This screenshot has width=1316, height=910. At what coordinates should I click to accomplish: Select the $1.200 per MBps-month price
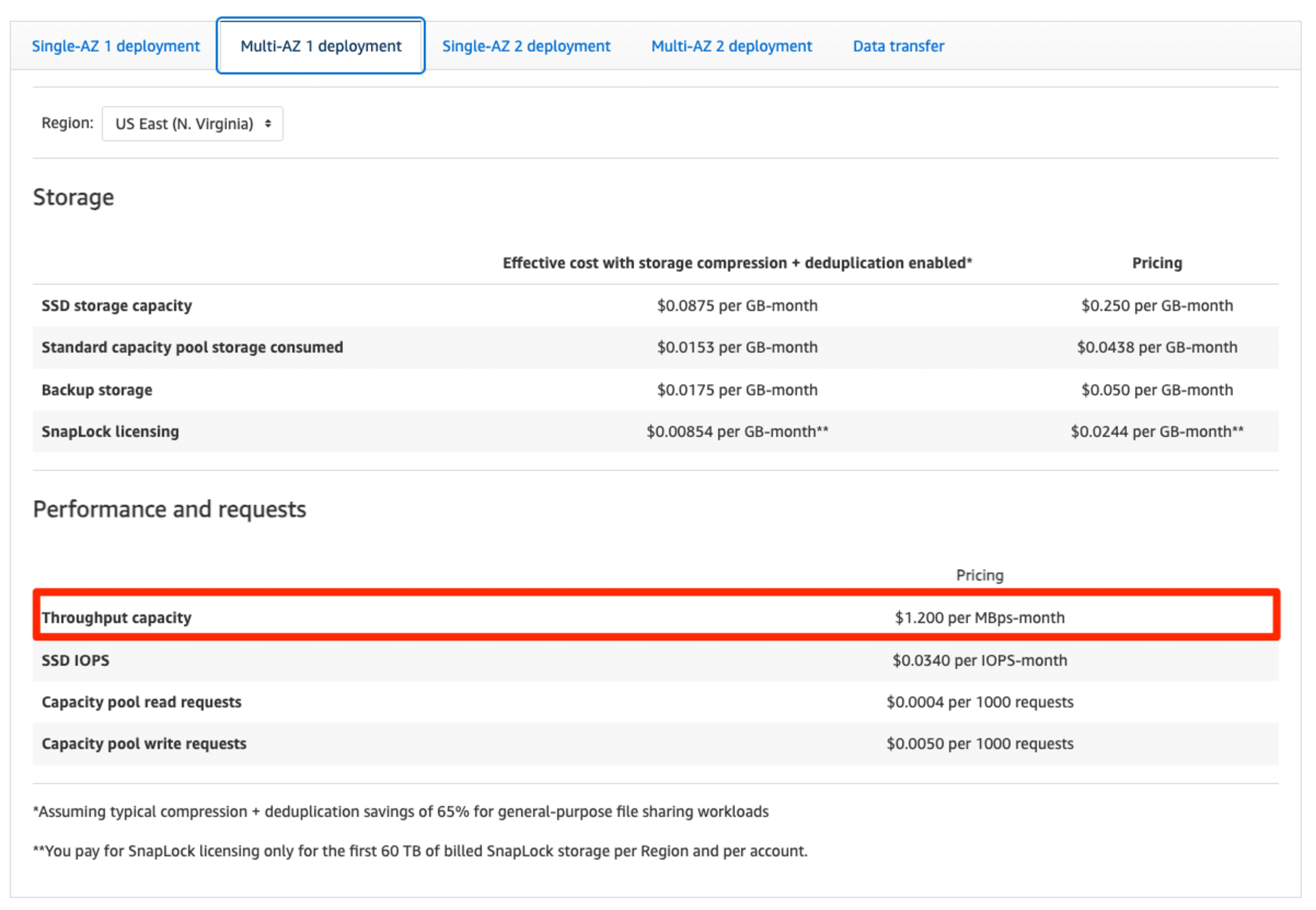980,617
